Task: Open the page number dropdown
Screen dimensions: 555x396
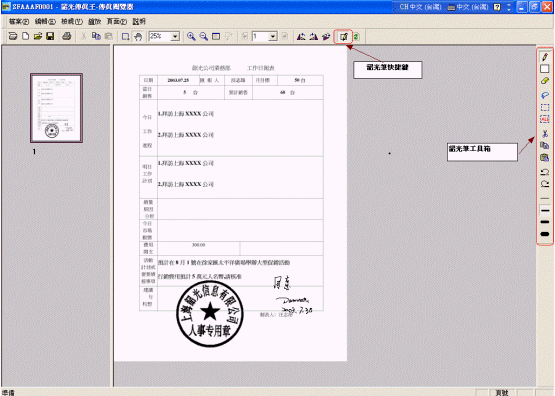Action: coord(273,36)
